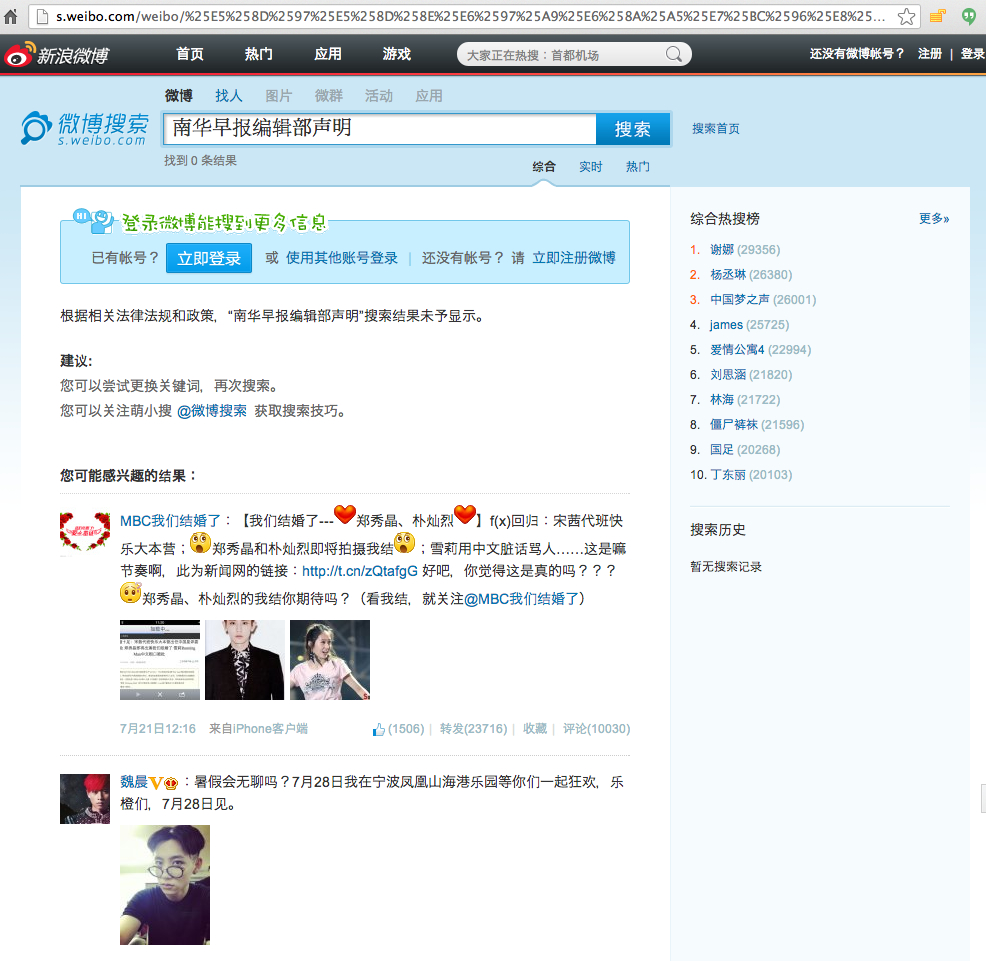Open 转发(23716) on the MBC post

coord(474,729)
